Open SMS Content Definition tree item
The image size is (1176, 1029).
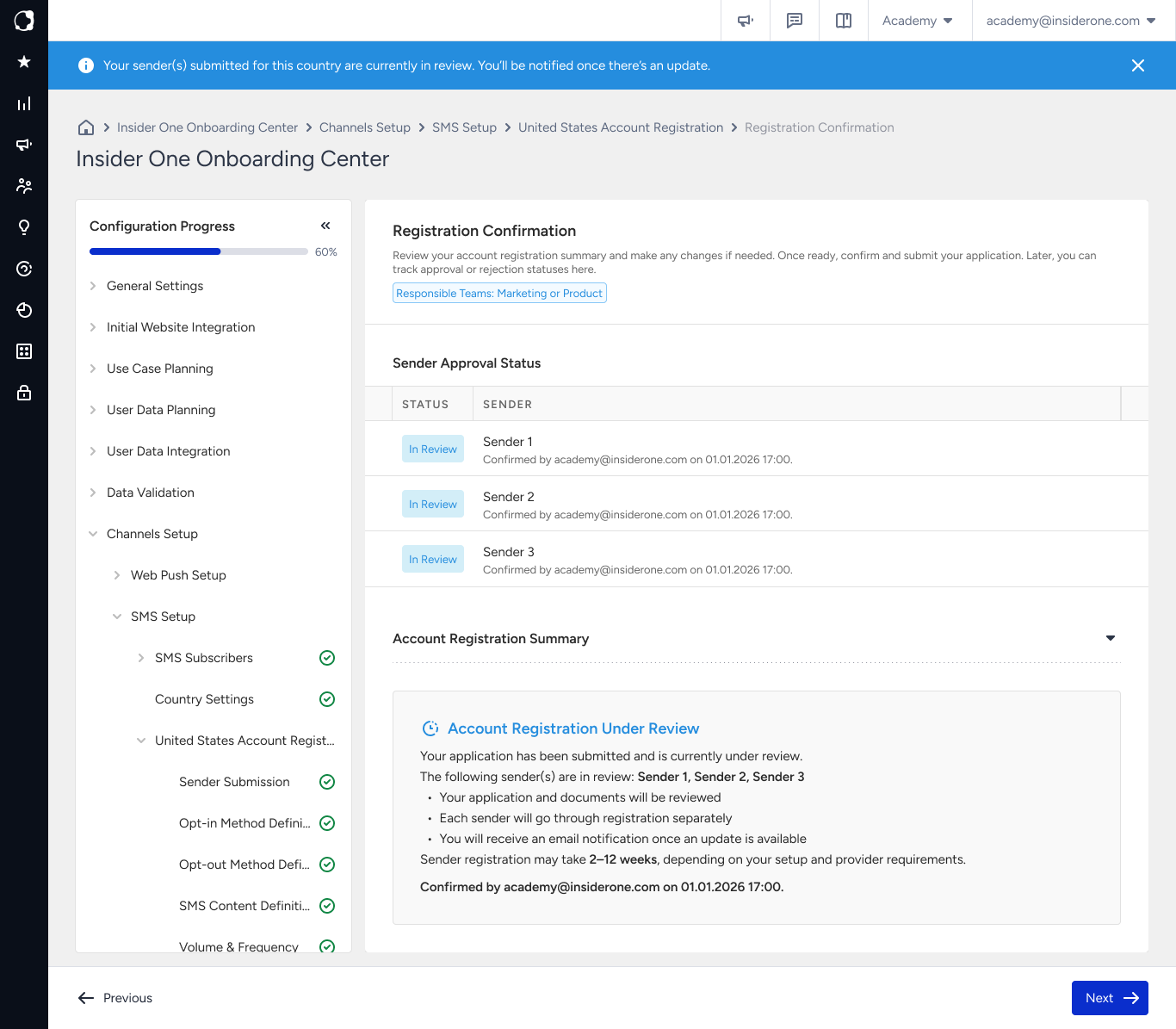click(244, 906)
